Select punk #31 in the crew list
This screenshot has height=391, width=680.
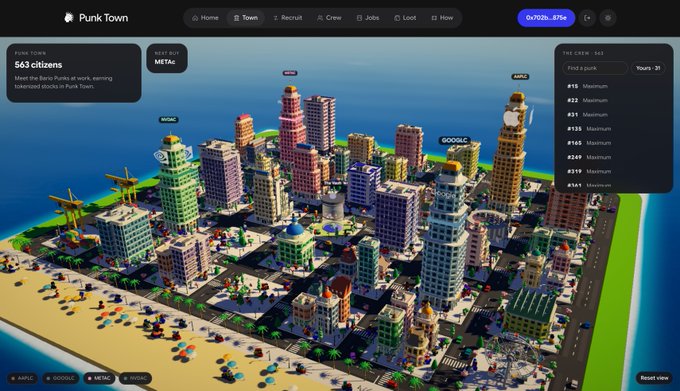pos(614,115)
